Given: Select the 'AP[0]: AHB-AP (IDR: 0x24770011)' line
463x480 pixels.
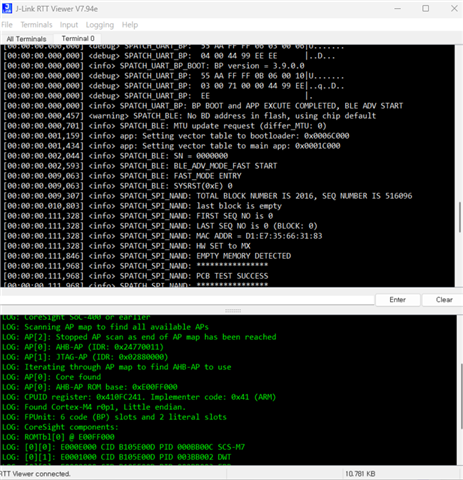Looking at the screenshot, I should (83, 347).
